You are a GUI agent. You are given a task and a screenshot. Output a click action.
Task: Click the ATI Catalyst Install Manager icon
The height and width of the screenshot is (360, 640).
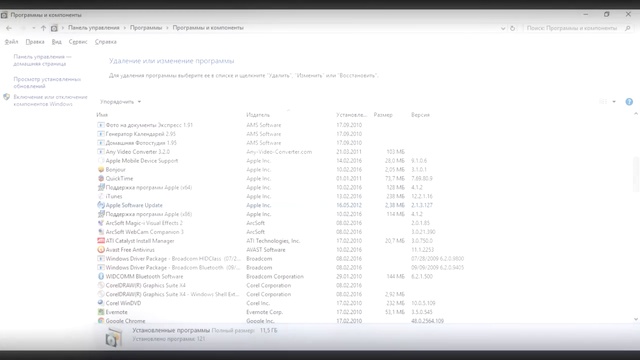tap(101, 241)
